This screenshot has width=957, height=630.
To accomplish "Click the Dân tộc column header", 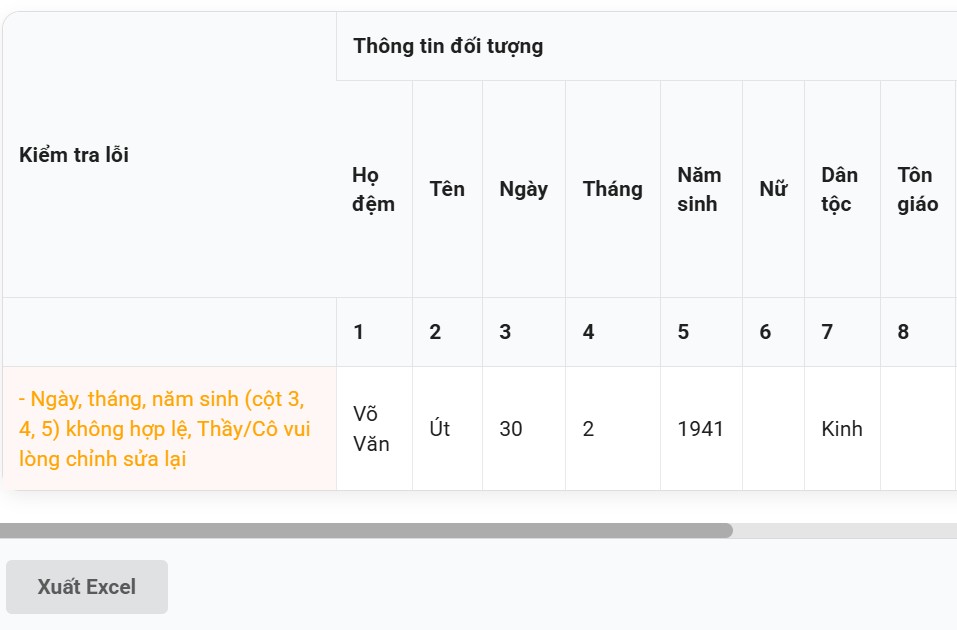I will click(x=840, y=189).
